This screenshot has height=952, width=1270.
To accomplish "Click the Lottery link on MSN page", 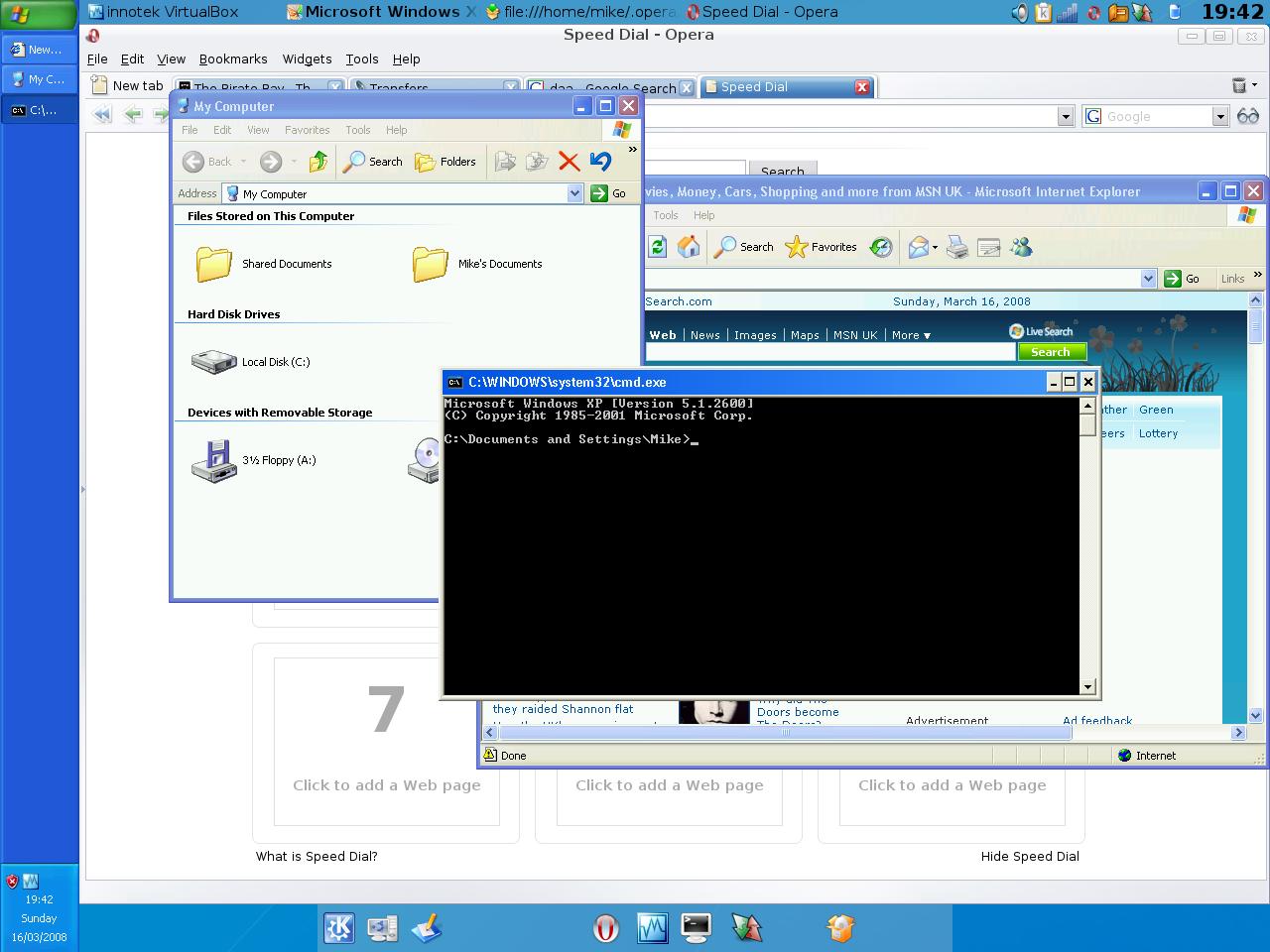I will pos(1158,433).
